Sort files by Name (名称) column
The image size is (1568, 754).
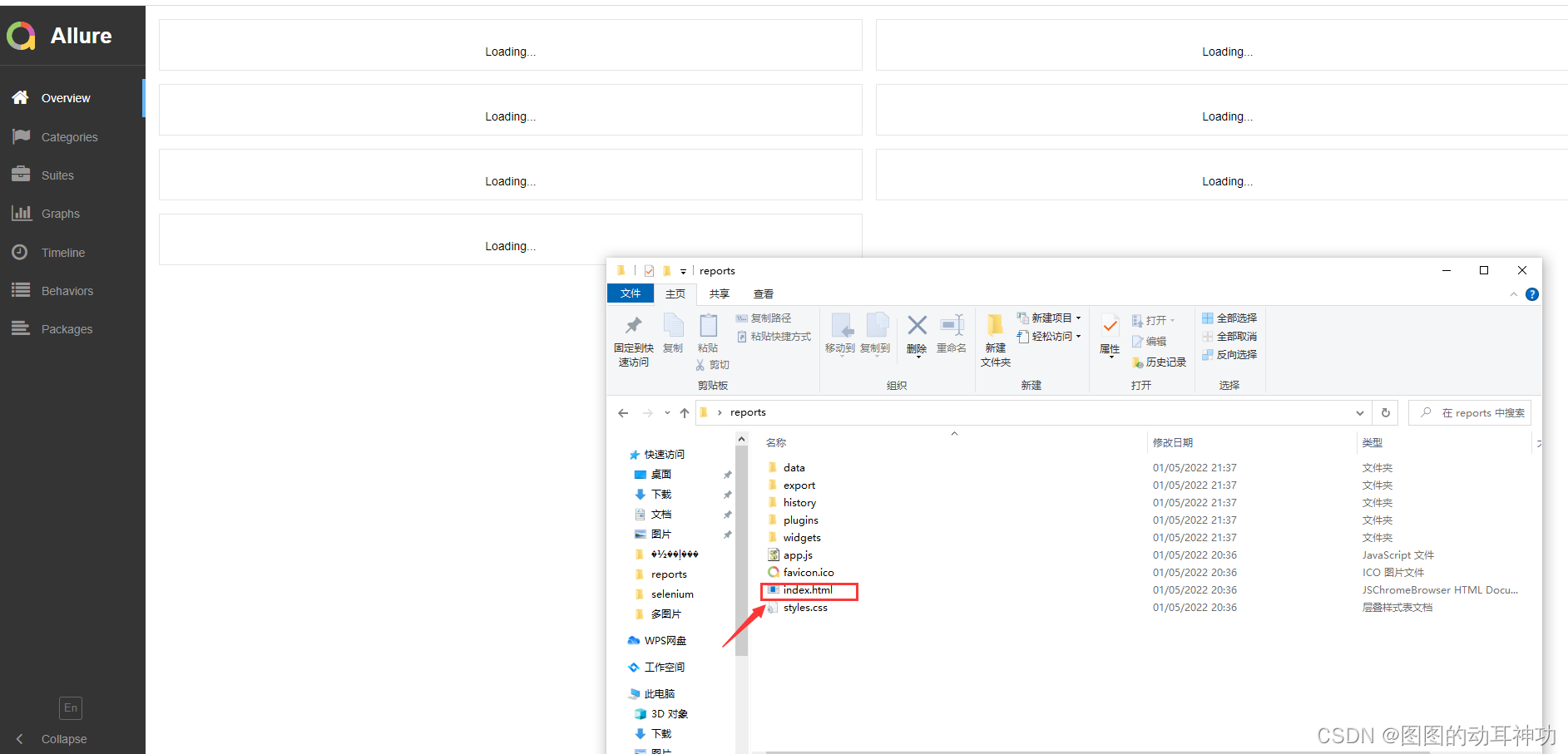pos(776,443)
